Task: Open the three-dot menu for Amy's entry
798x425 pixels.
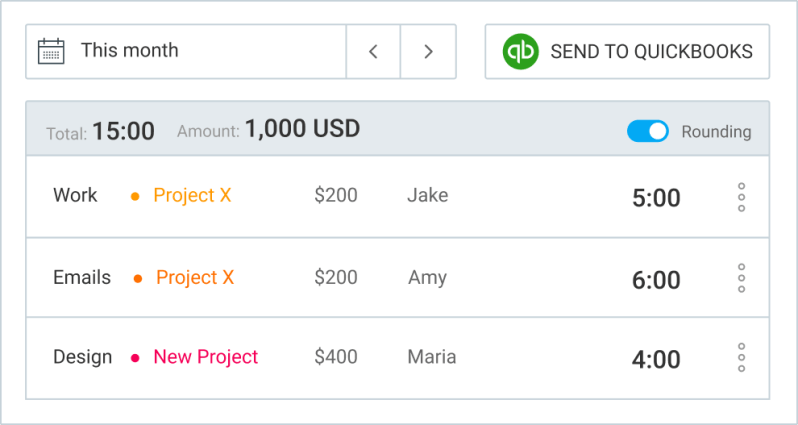Action: pos(741,278)
